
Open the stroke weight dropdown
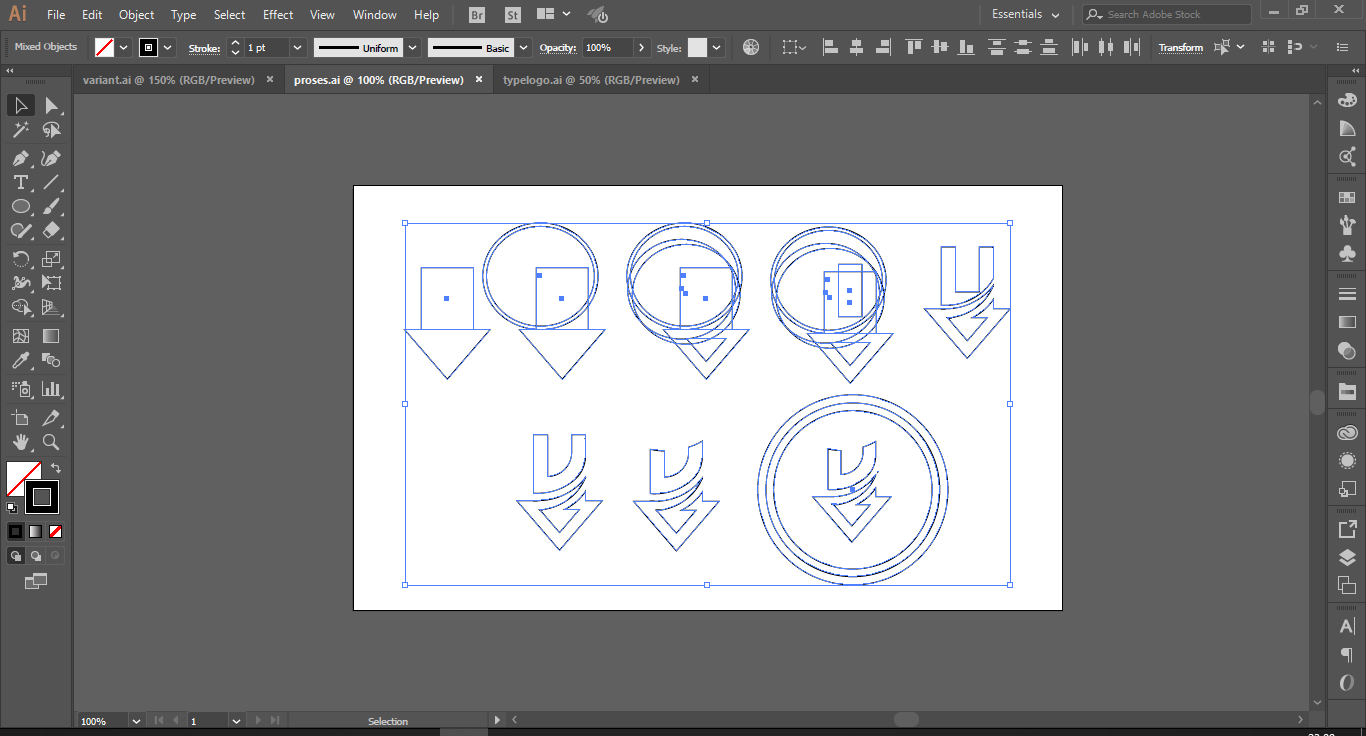pyautogui.click(x=298, y=47)
